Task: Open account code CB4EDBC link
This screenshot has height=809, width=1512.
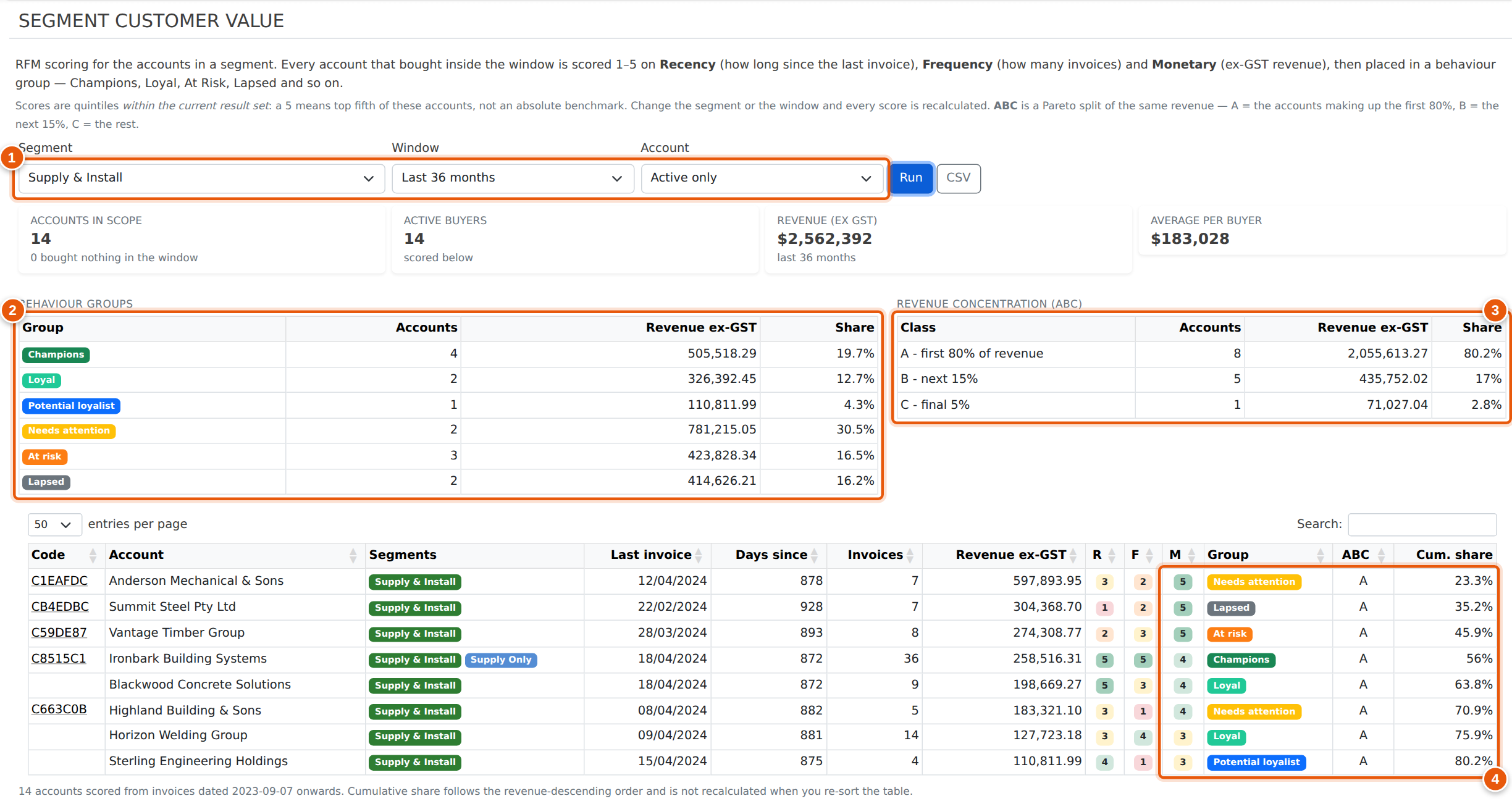Action: pos(60,606)
